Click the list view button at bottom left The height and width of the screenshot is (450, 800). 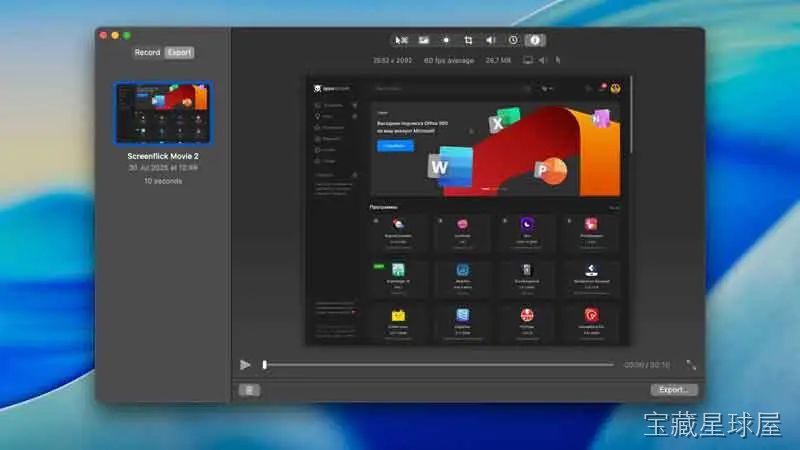(x=249, y=390)
